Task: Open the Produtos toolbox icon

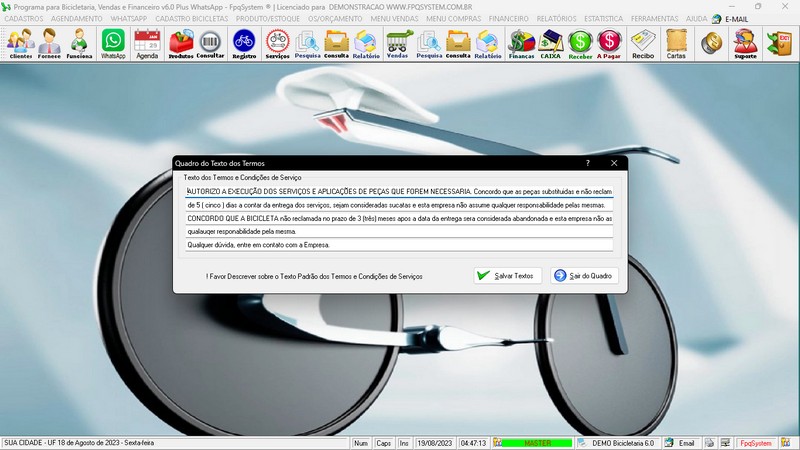Action: tap(181, 44)
